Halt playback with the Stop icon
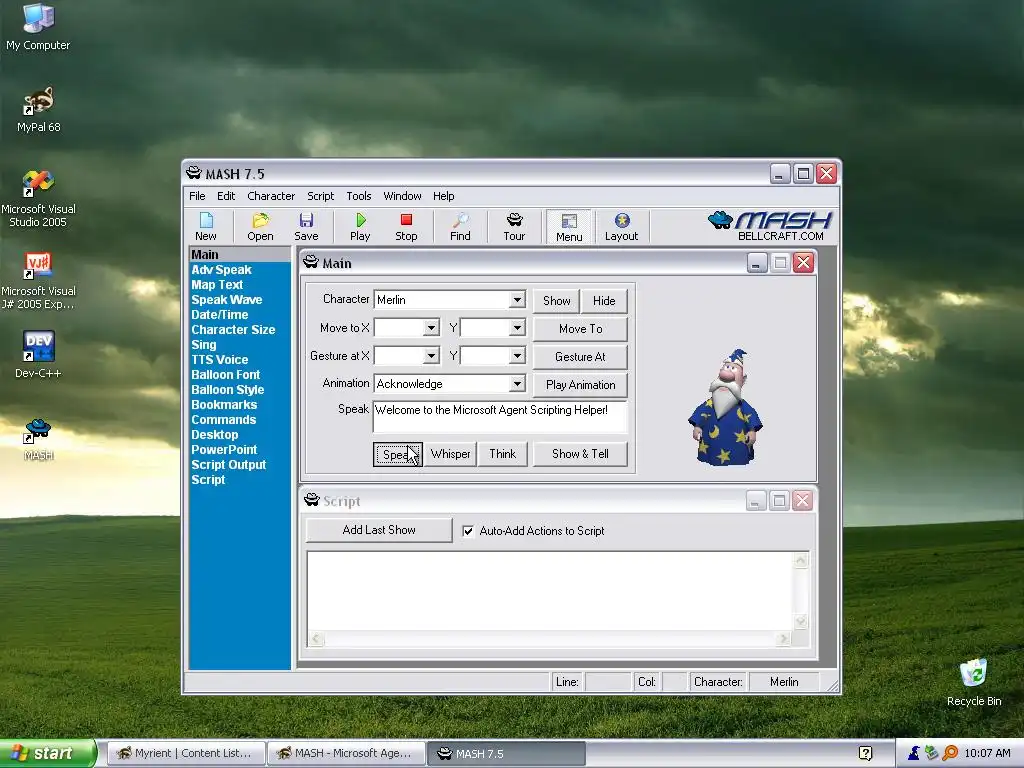1024x768 pixels. click(x=406, y=227)
